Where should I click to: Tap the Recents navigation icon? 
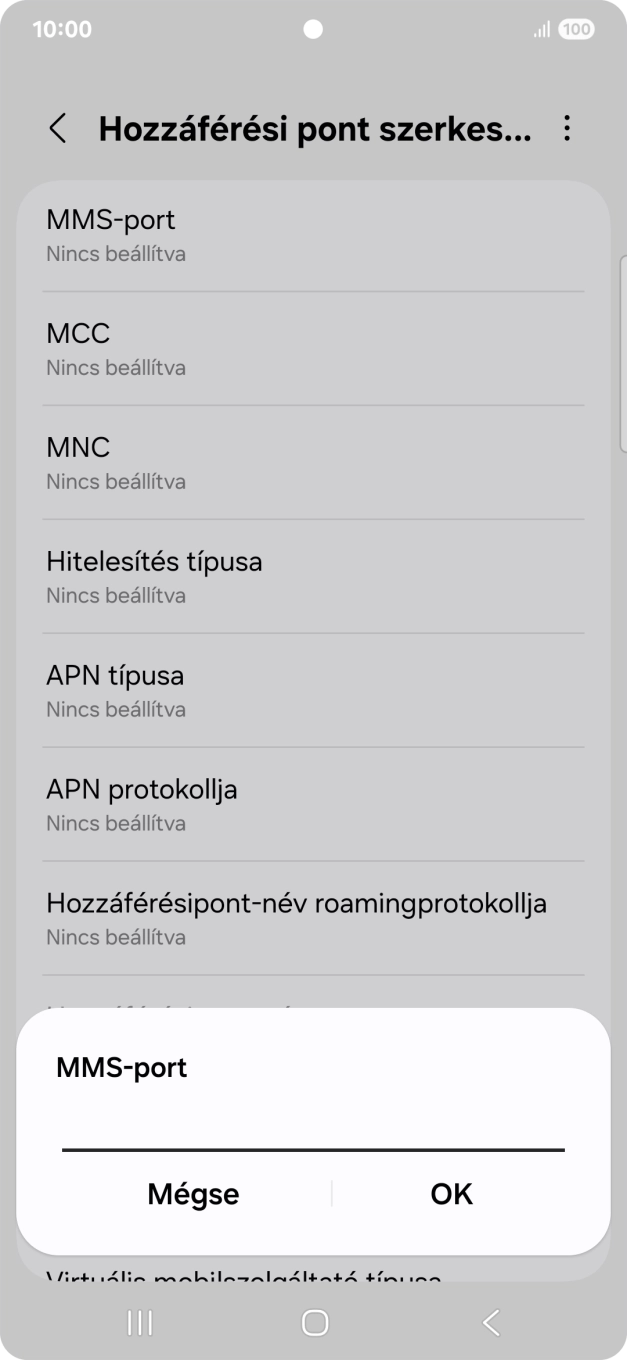[138, 1321]
